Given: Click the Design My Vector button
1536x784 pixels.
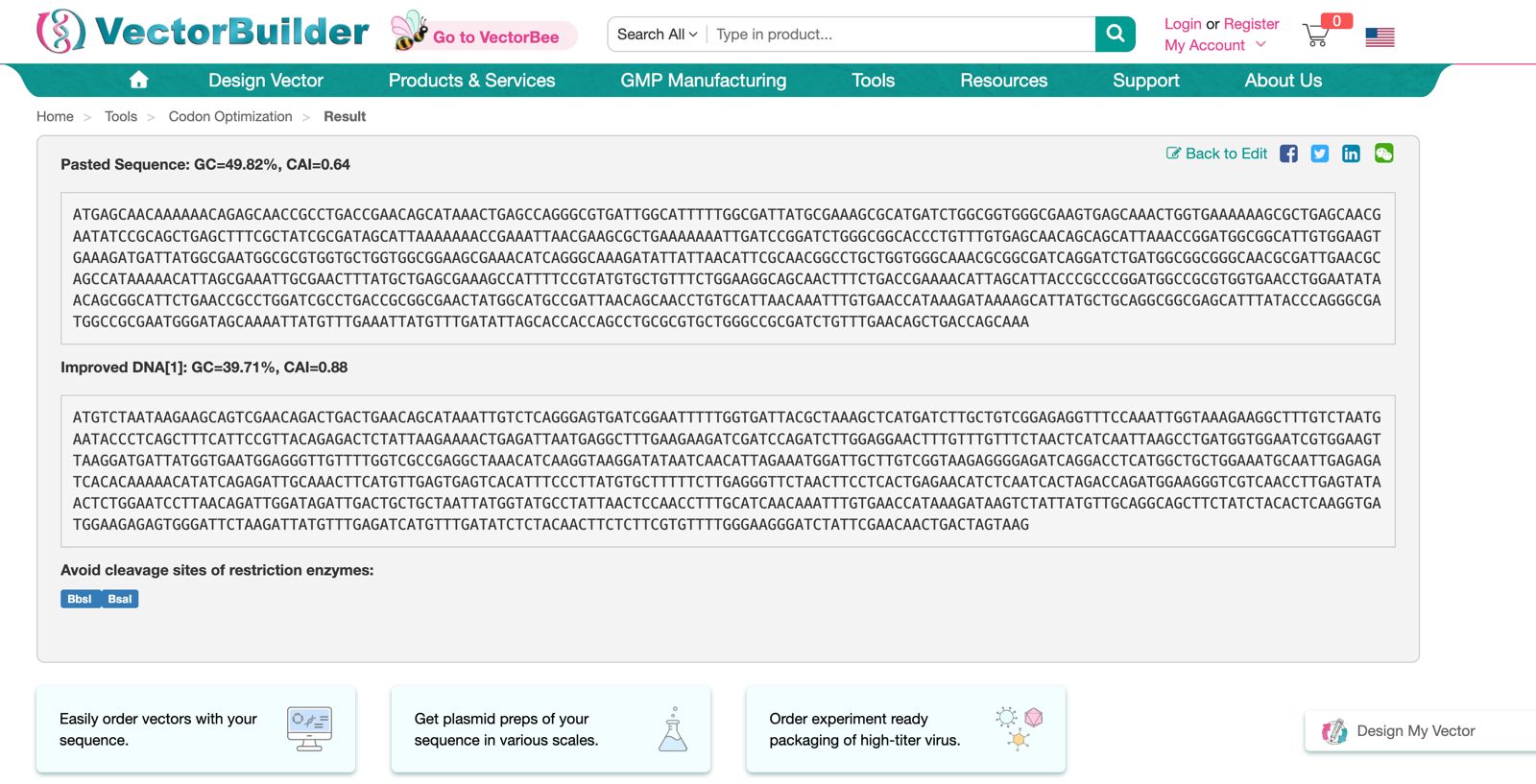Looking at the screenshot, I should click(1421, 731).
